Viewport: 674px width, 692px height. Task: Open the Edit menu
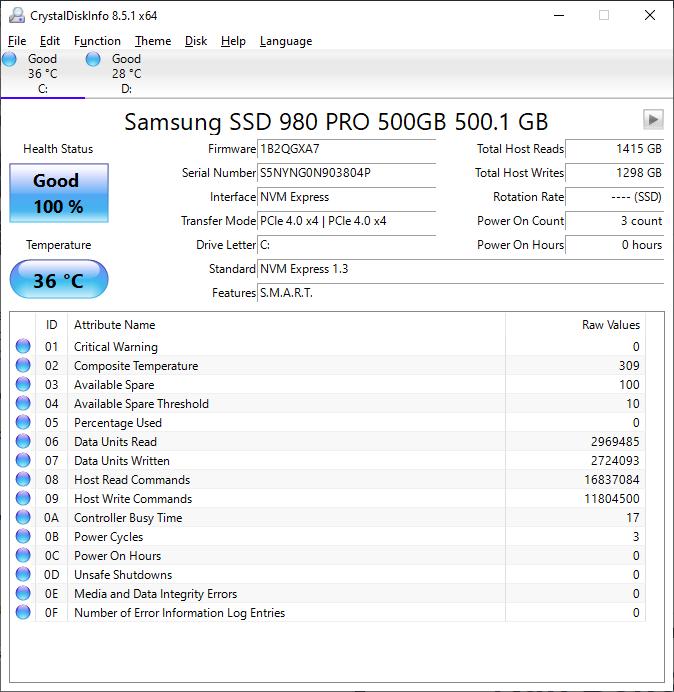[49, 41]
